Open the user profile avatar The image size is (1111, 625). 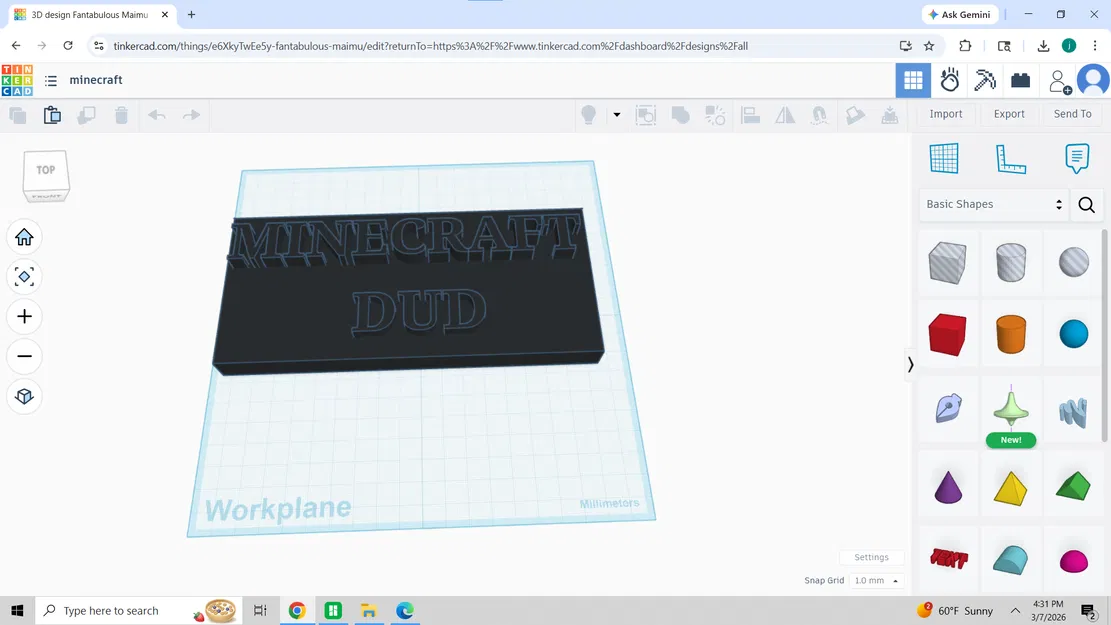(1094, 80)
